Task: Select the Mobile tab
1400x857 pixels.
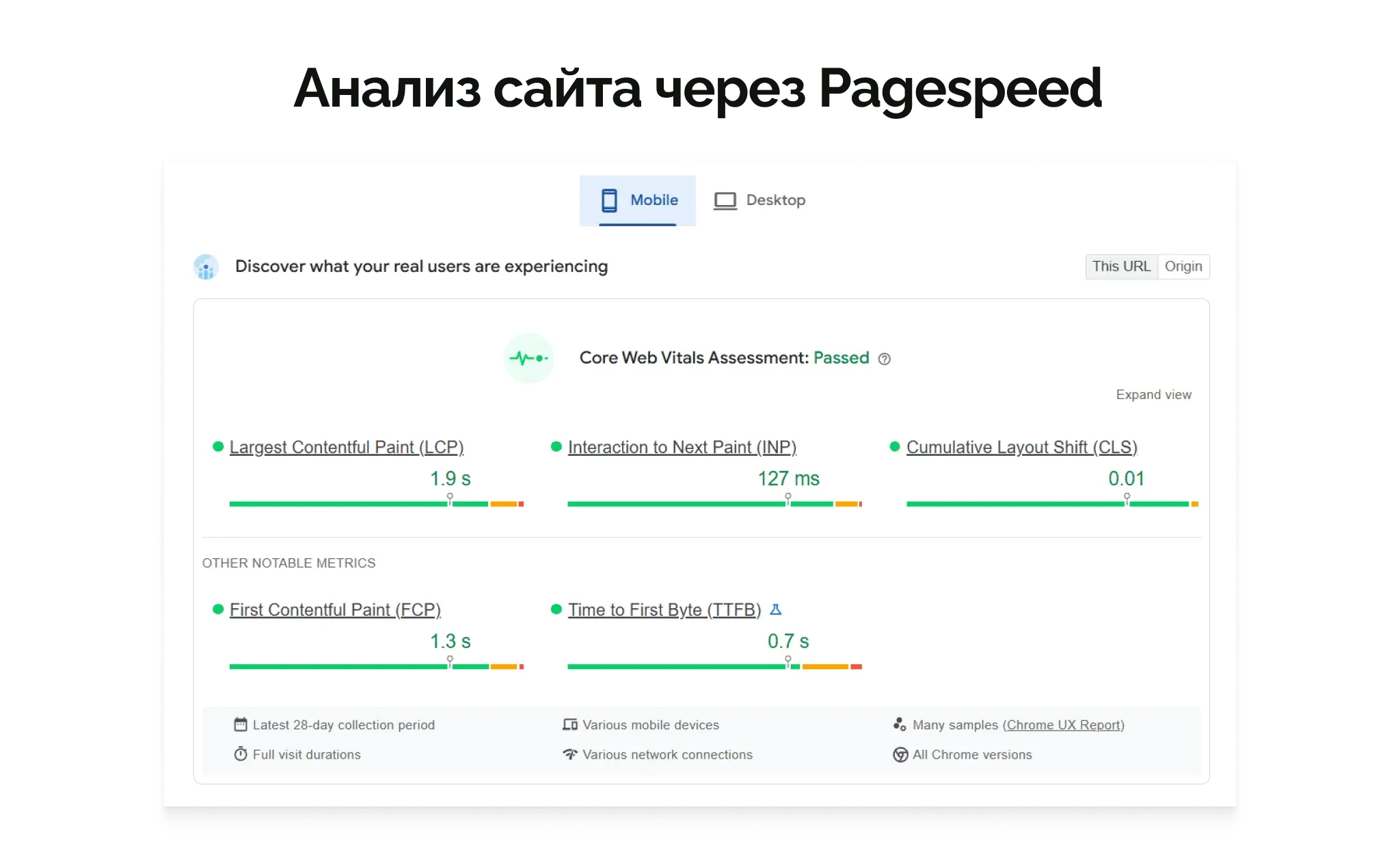Action: pyautogui.click(x=637, y=200)
